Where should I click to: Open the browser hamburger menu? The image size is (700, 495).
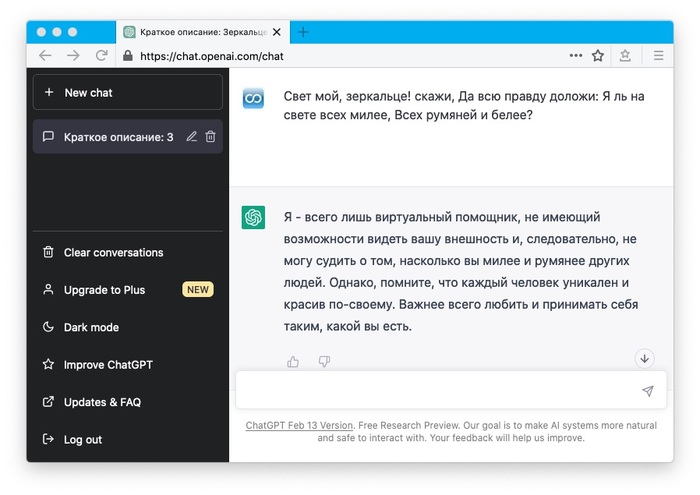pos(658,56)
